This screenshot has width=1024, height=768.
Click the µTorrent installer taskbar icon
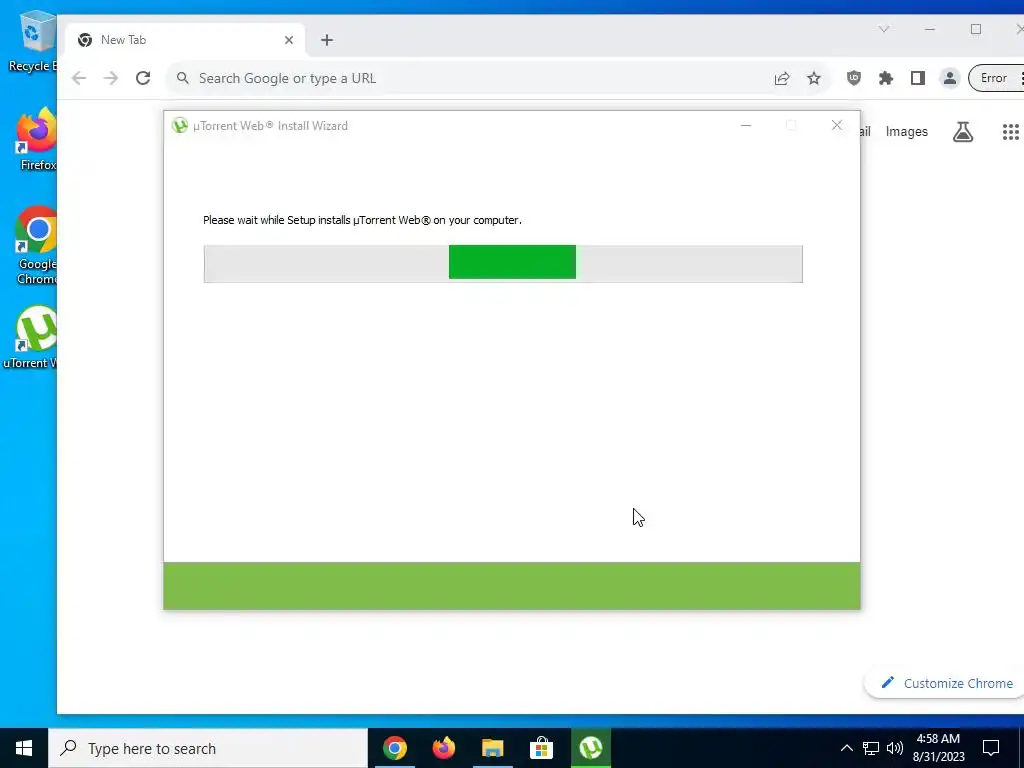(x=590, y=748)
